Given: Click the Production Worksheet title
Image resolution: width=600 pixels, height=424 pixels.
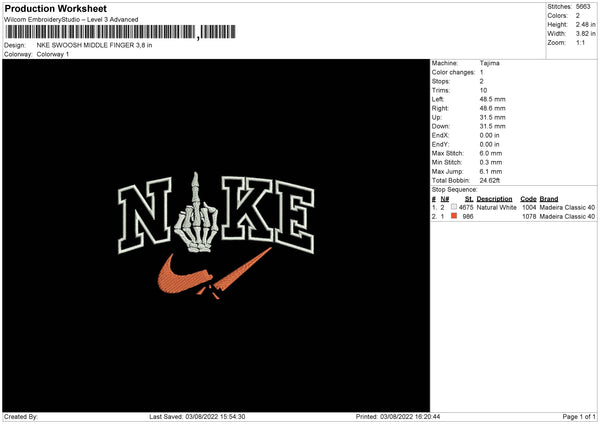Looking at the screenshot, I should tap(55, 8).
